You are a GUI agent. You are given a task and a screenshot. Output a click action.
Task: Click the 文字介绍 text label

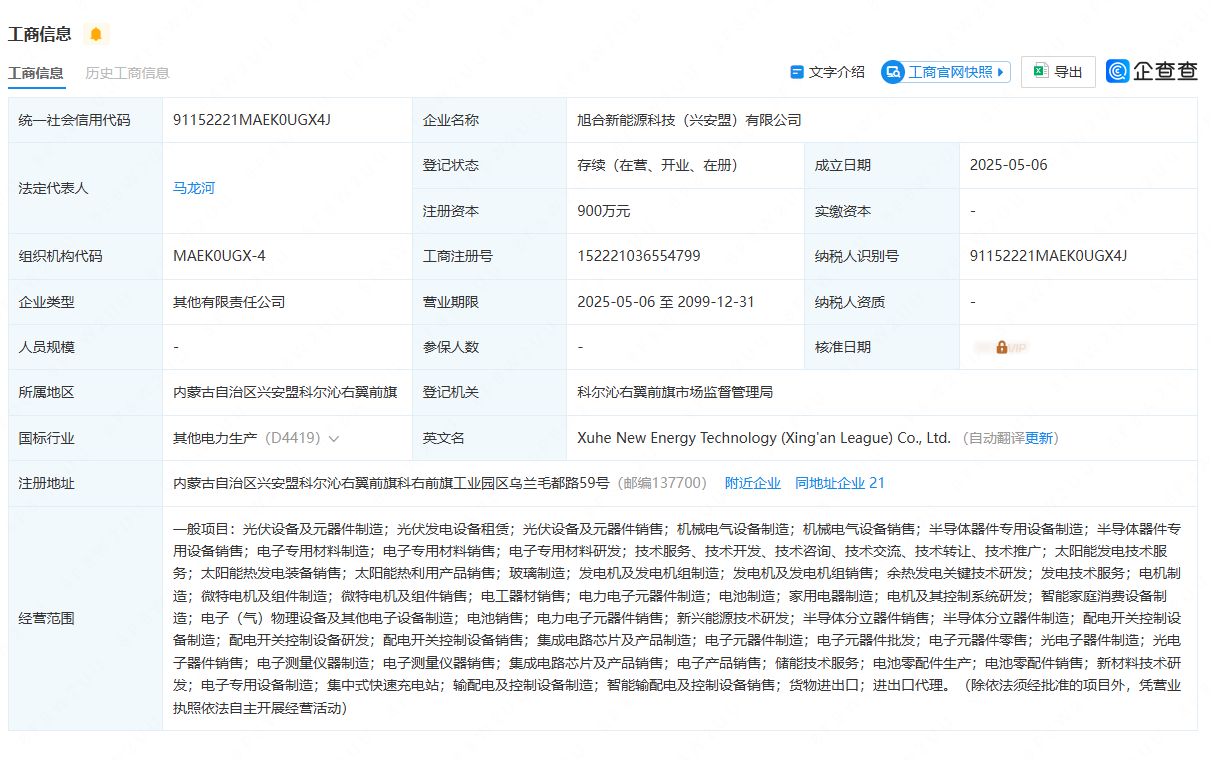tap(836, 72)
